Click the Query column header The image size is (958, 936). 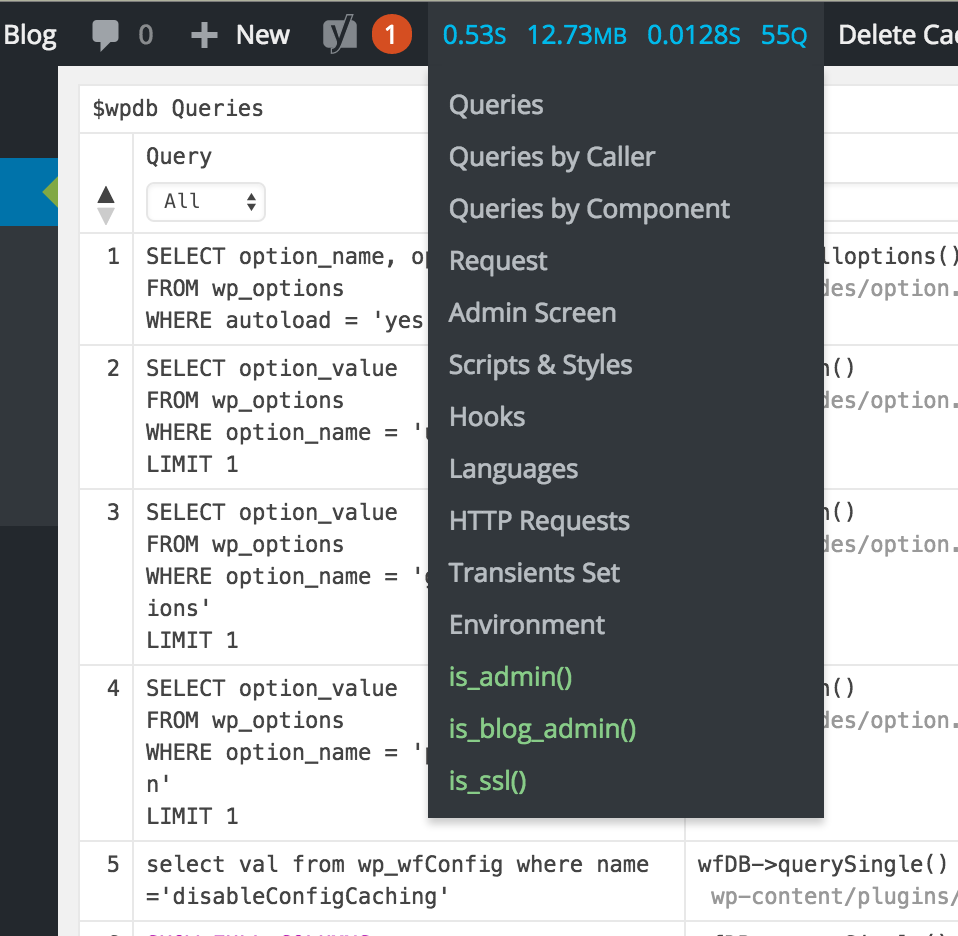(179, 156)
